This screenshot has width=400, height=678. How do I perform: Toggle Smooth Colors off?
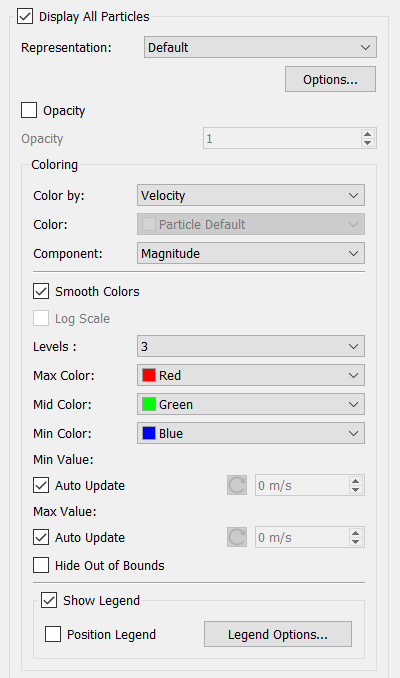[x=41, y=291]
